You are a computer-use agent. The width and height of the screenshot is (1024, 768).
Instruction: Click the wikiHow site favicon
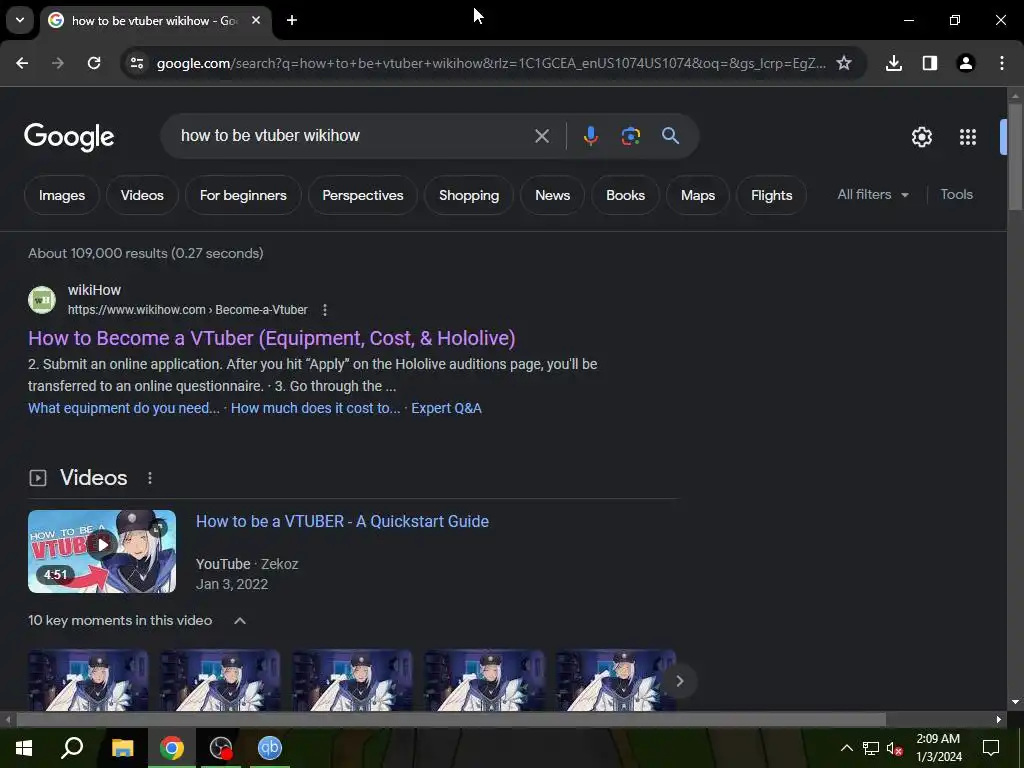coord(42,300)
